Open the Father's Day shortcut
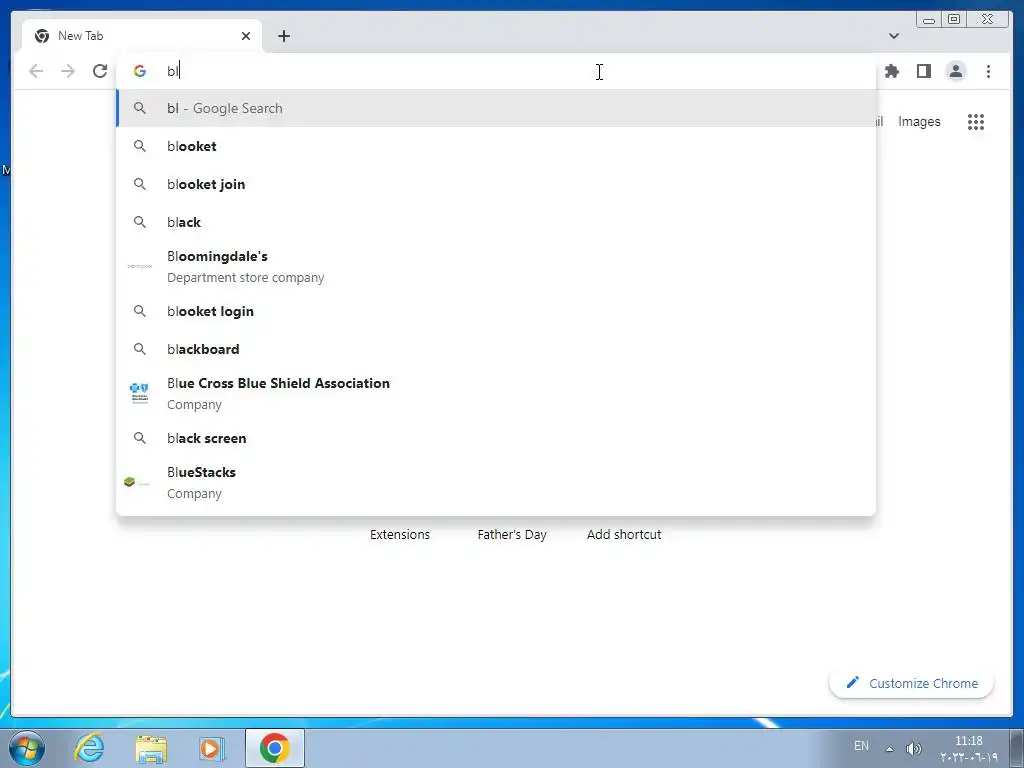1024x768 pixels. (512, 535)
